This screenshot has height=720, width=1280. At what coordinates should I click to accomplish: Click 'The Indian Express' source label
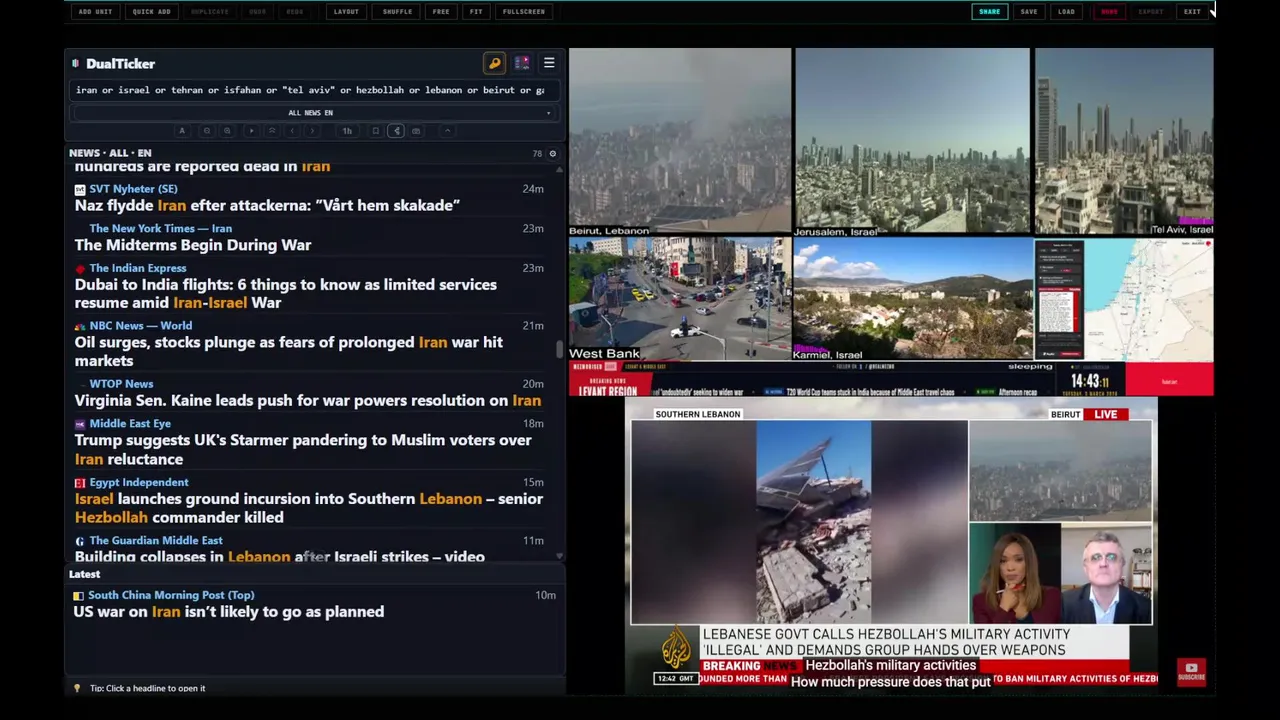tap(137, 268)
